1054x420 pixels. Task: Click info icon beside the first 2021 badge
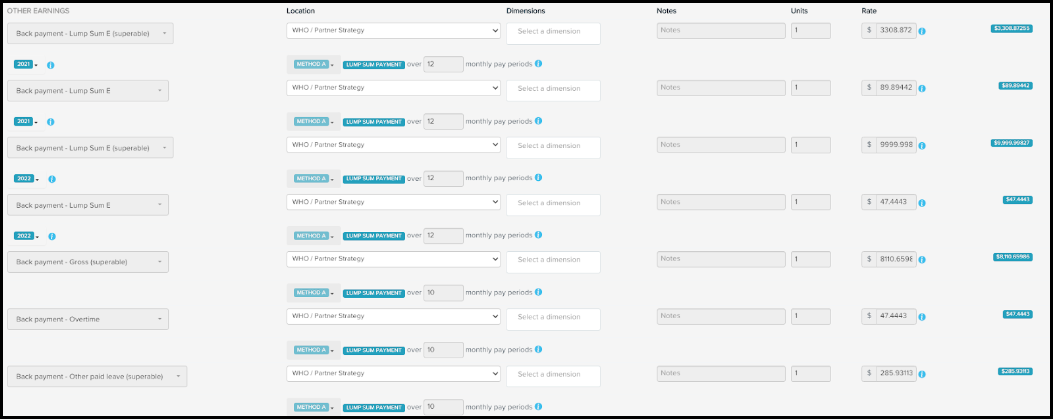50,65
